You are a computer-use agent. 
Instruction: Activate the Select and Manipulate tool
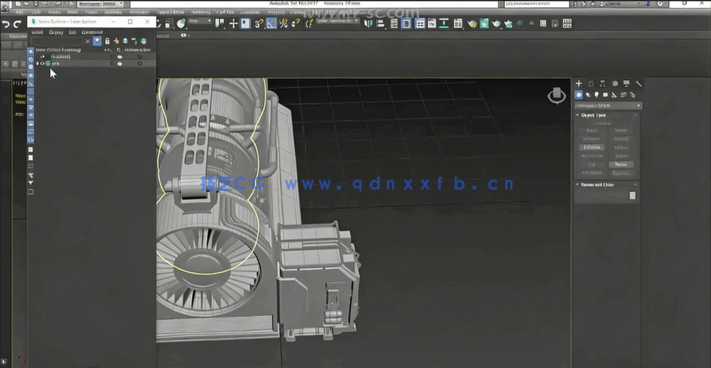tap(234, 24)
